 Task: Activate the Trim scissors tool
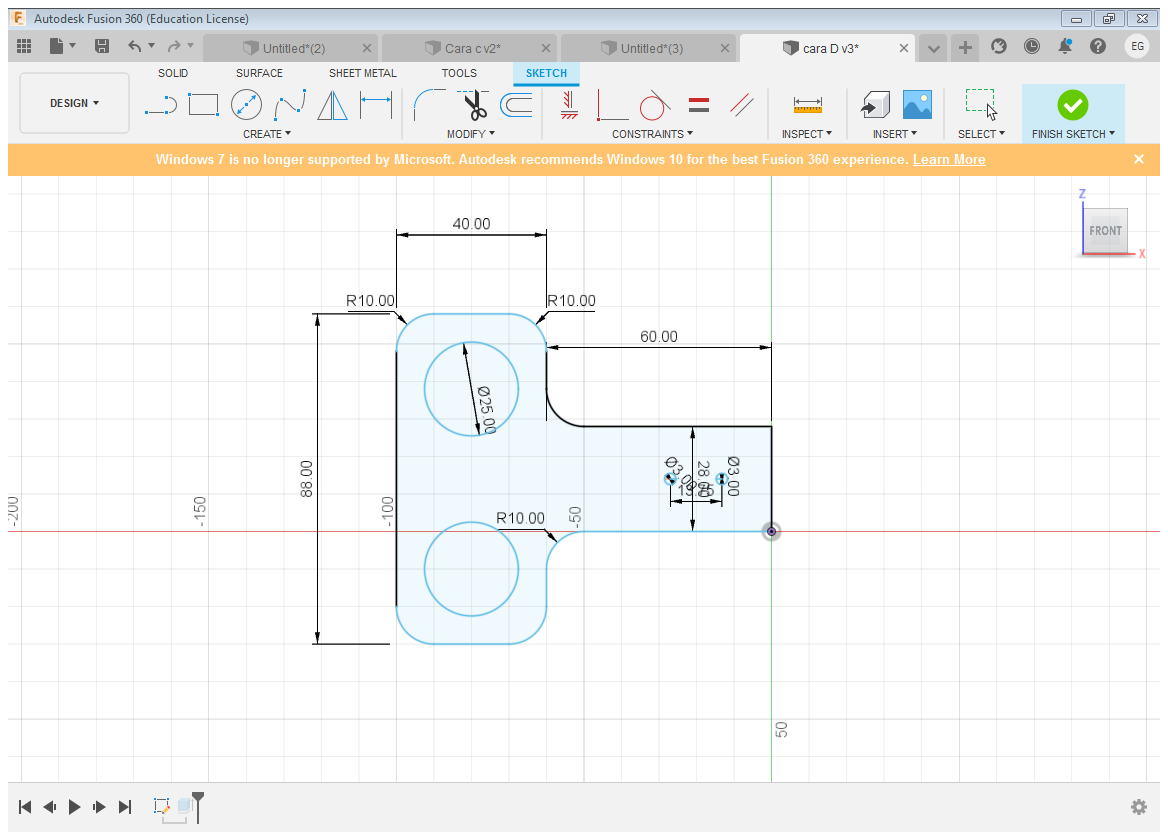(472, 104)
